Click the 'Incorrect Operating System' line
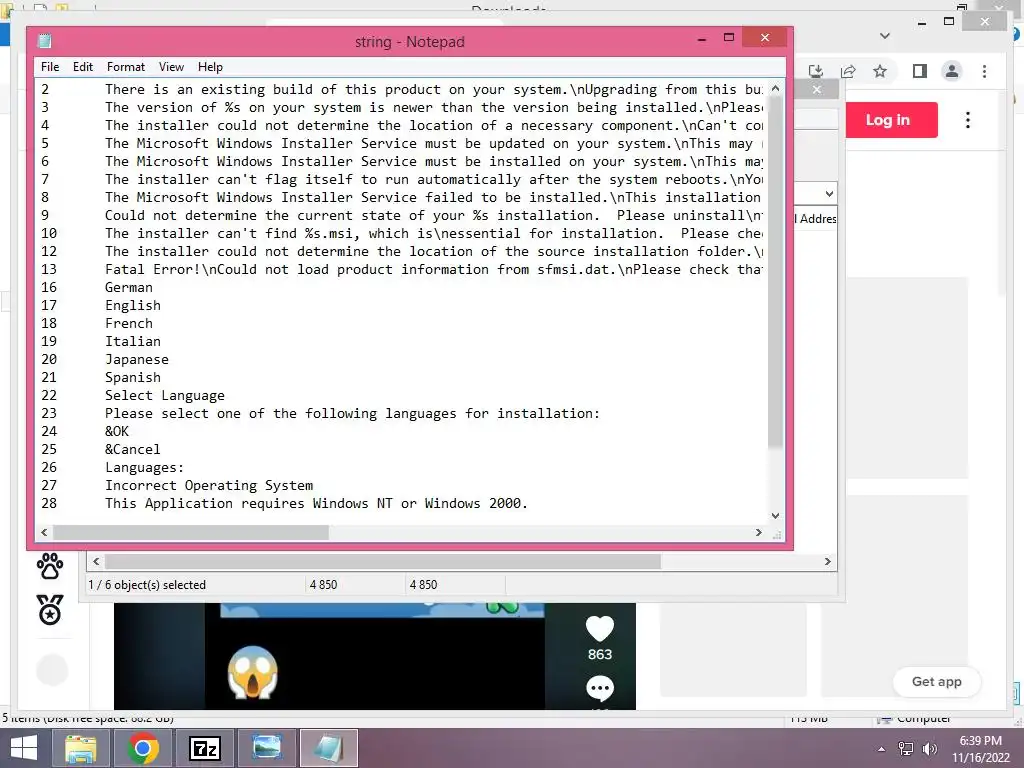 (x=209, y=485)
